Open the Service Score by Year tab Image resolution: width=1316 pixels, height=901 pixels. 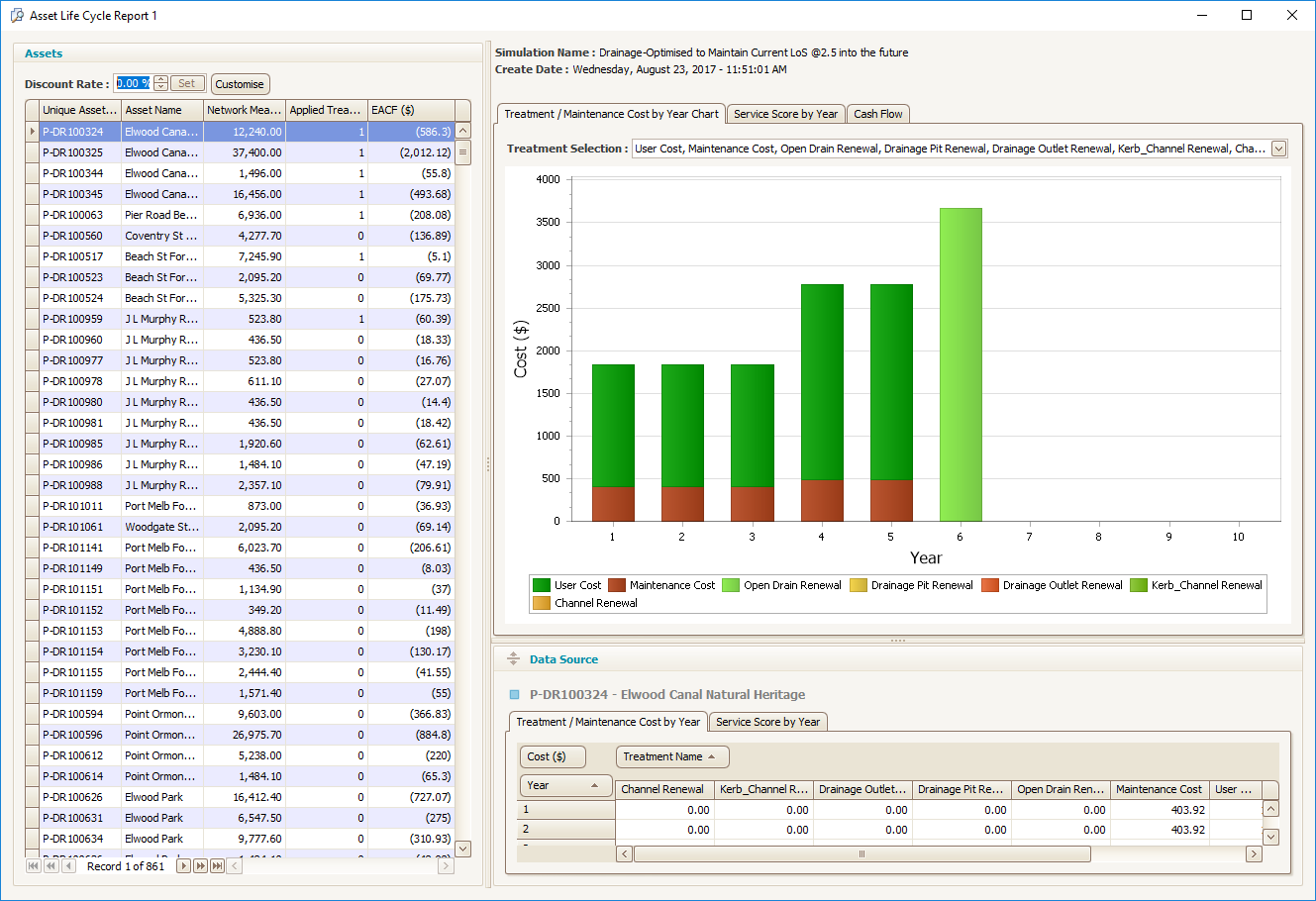785,113
